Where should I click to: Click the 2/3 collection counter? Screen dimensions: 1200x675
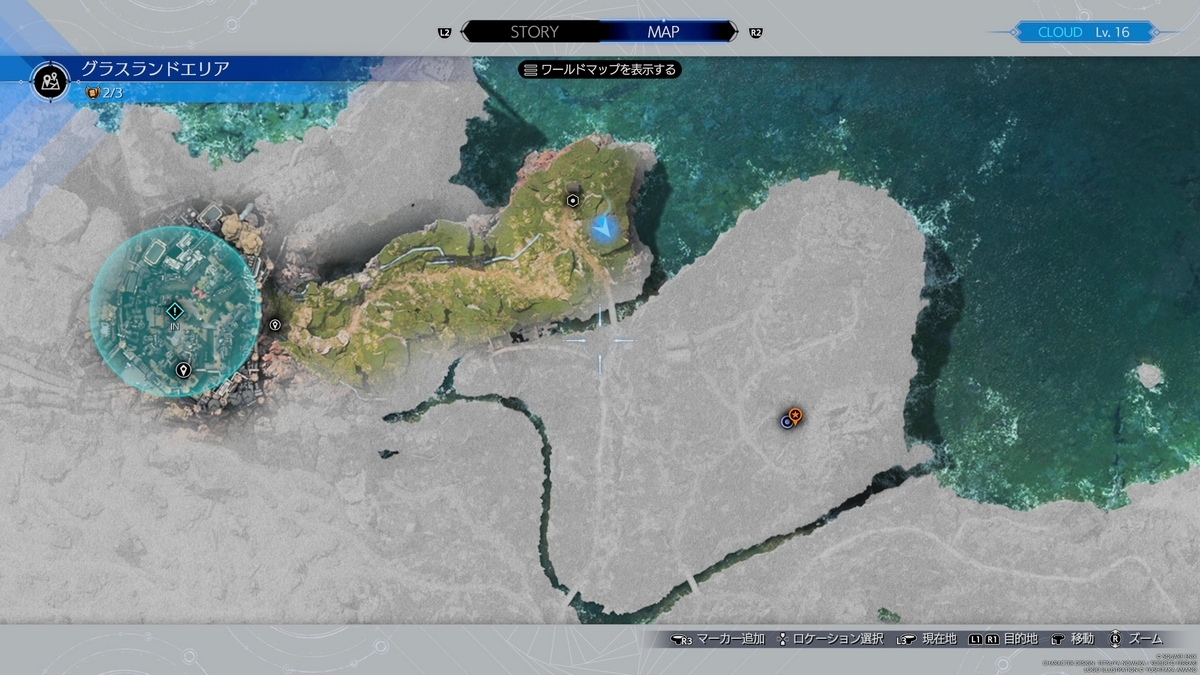tap(104, 92)
